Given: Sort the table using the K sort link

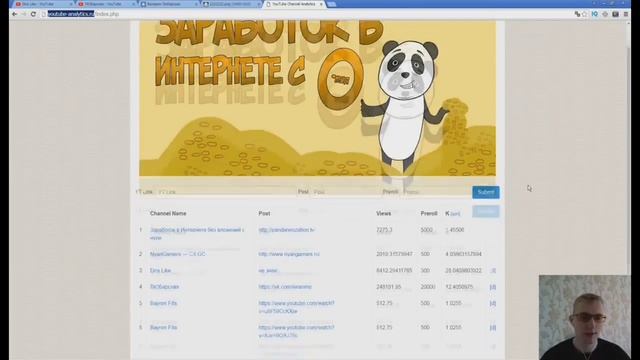Looking at the screenshot, I should coord(455,214).
